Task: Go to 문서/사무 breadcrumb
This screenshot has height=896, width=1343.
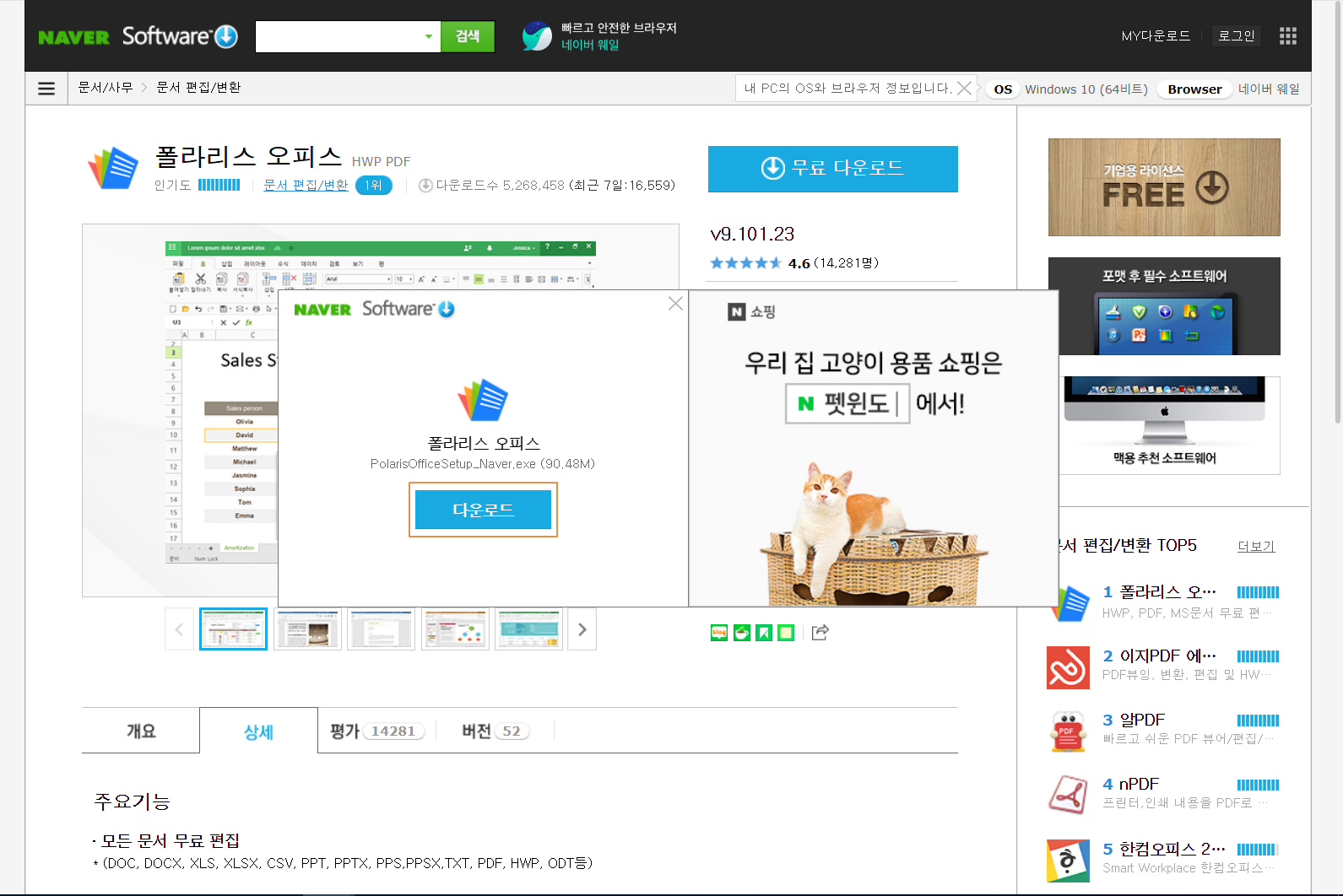Action: point(106,87)
